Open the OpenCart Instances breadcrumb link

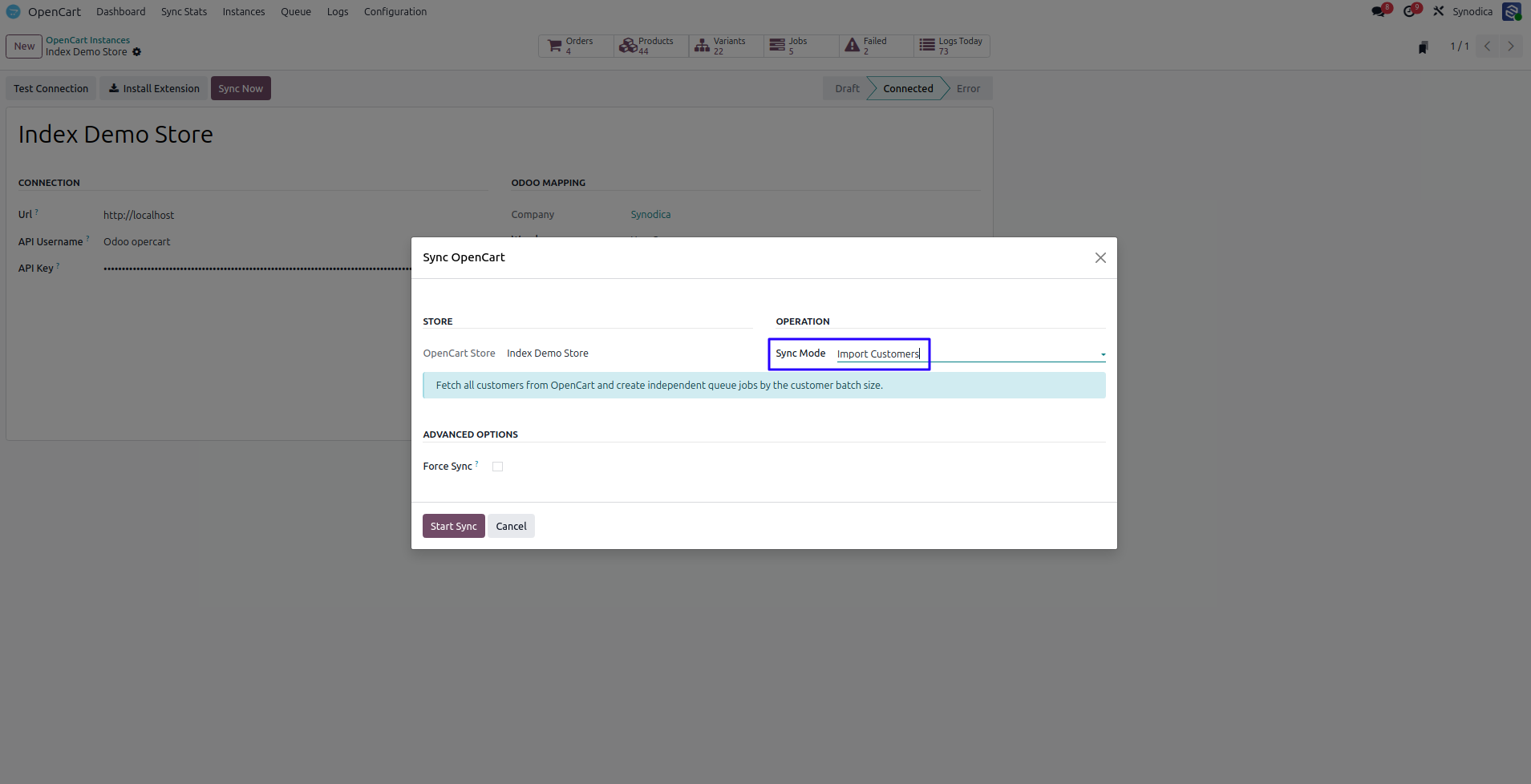point(87,40)
